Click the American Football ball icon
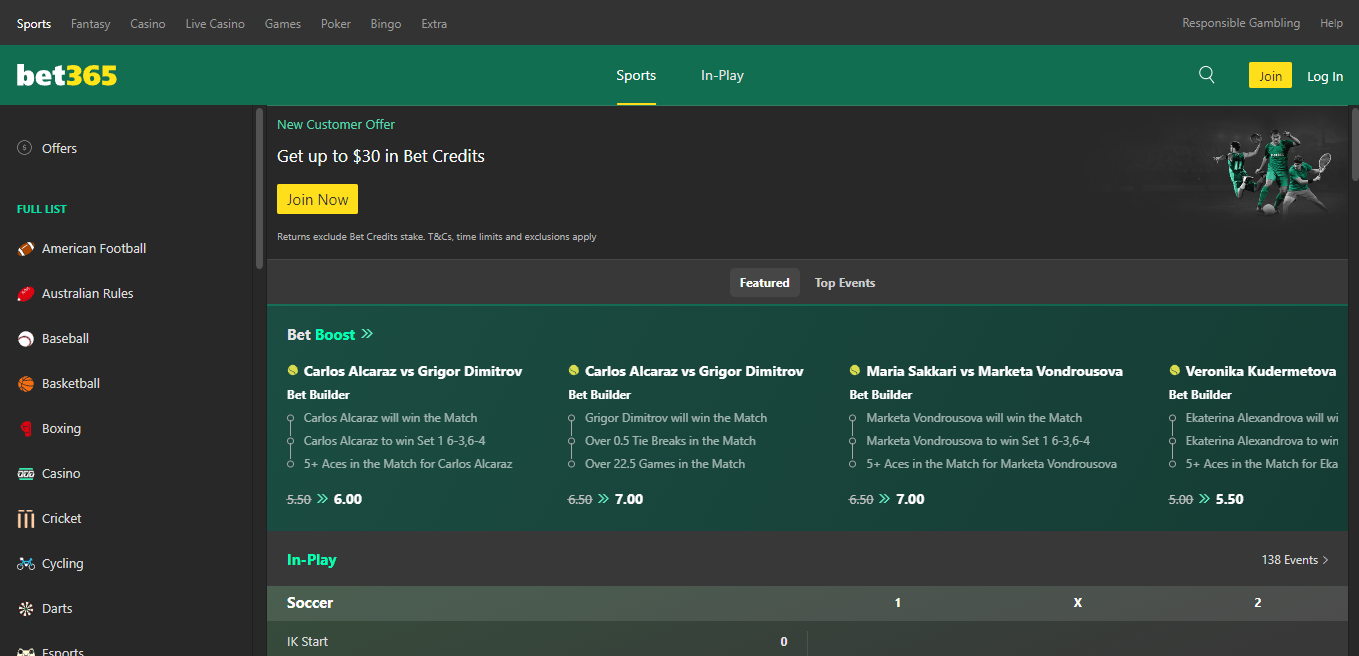The width and height of the screenshot is (1359, 656). [x=26, y=248]
